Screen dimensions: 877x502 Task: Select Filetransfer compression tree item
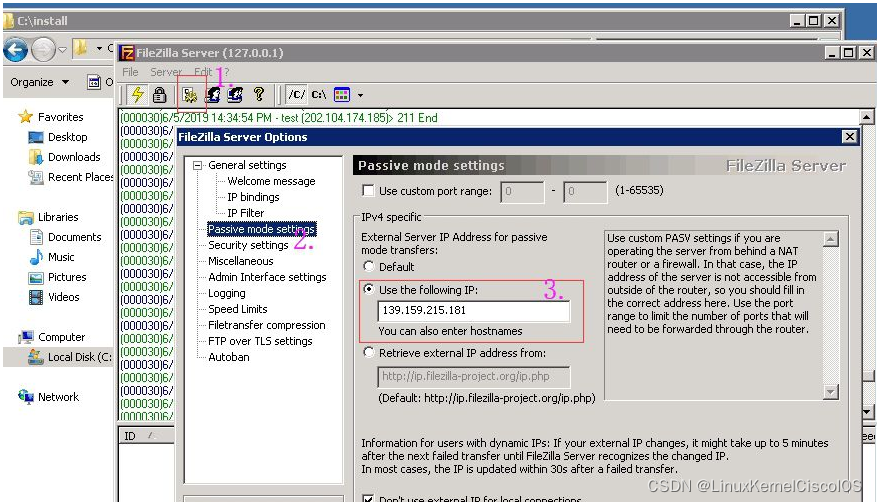tap(266, 325)
